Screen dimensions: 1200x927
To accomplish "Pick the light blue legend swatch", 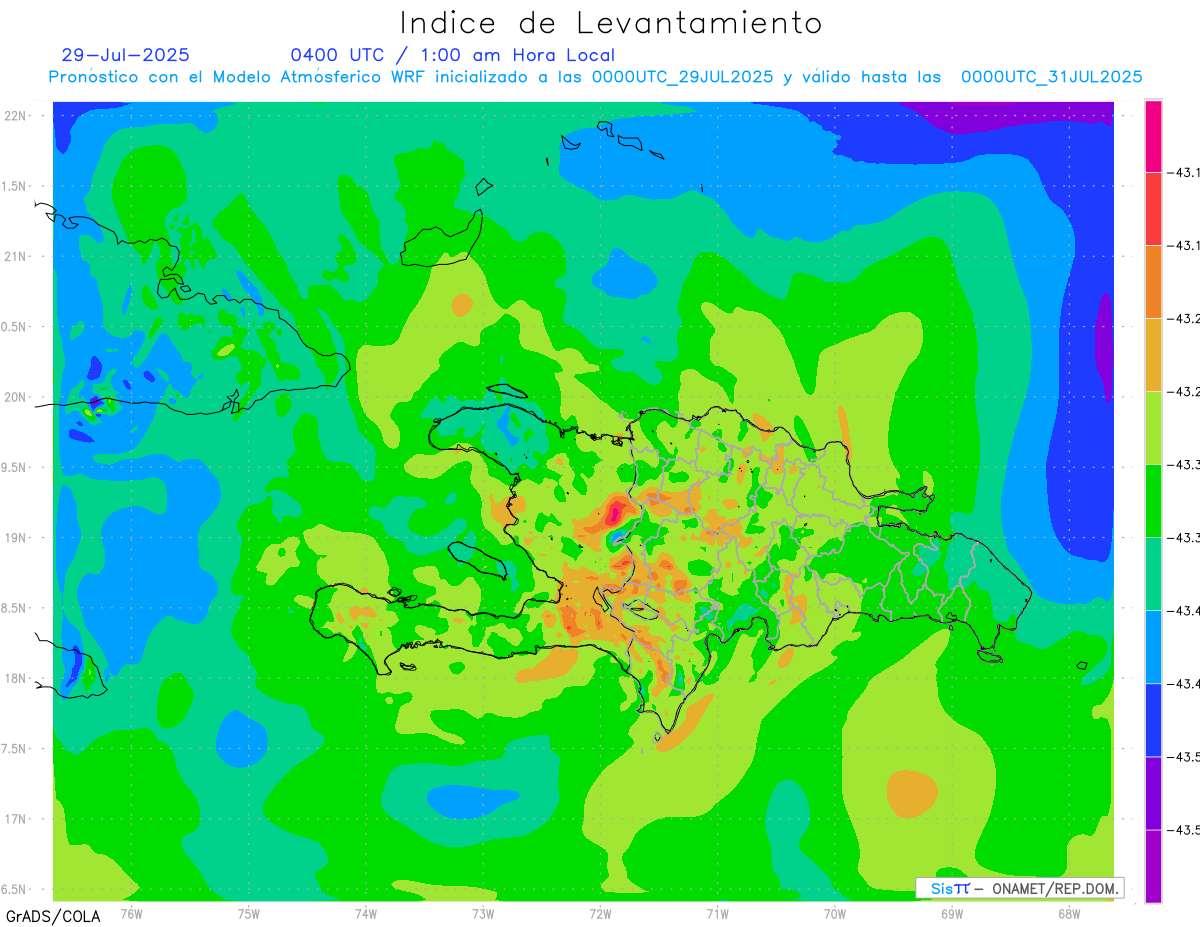I will [1153, 647].
